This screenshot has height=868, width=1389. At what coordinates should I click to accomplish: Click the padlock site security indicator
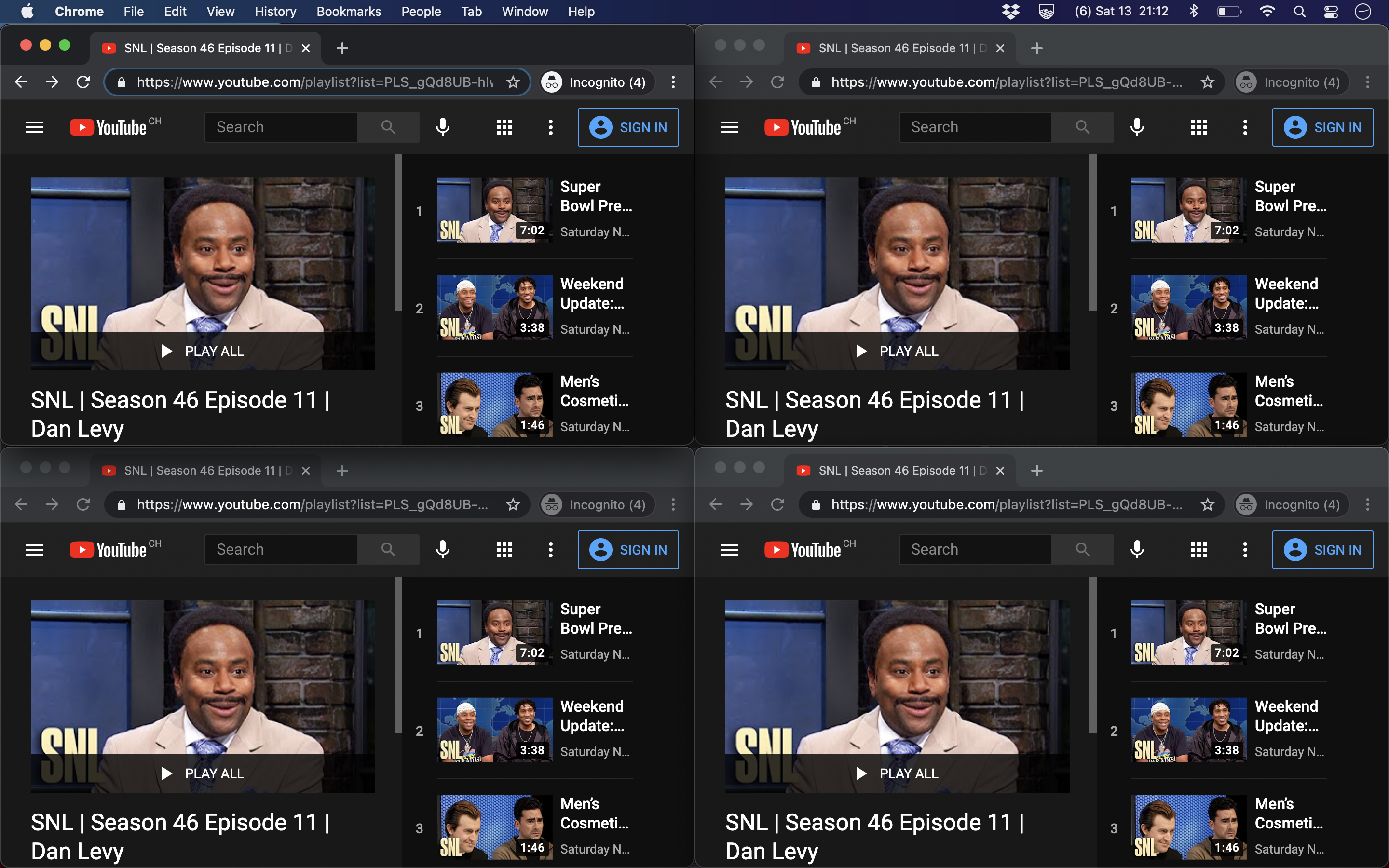121,81
